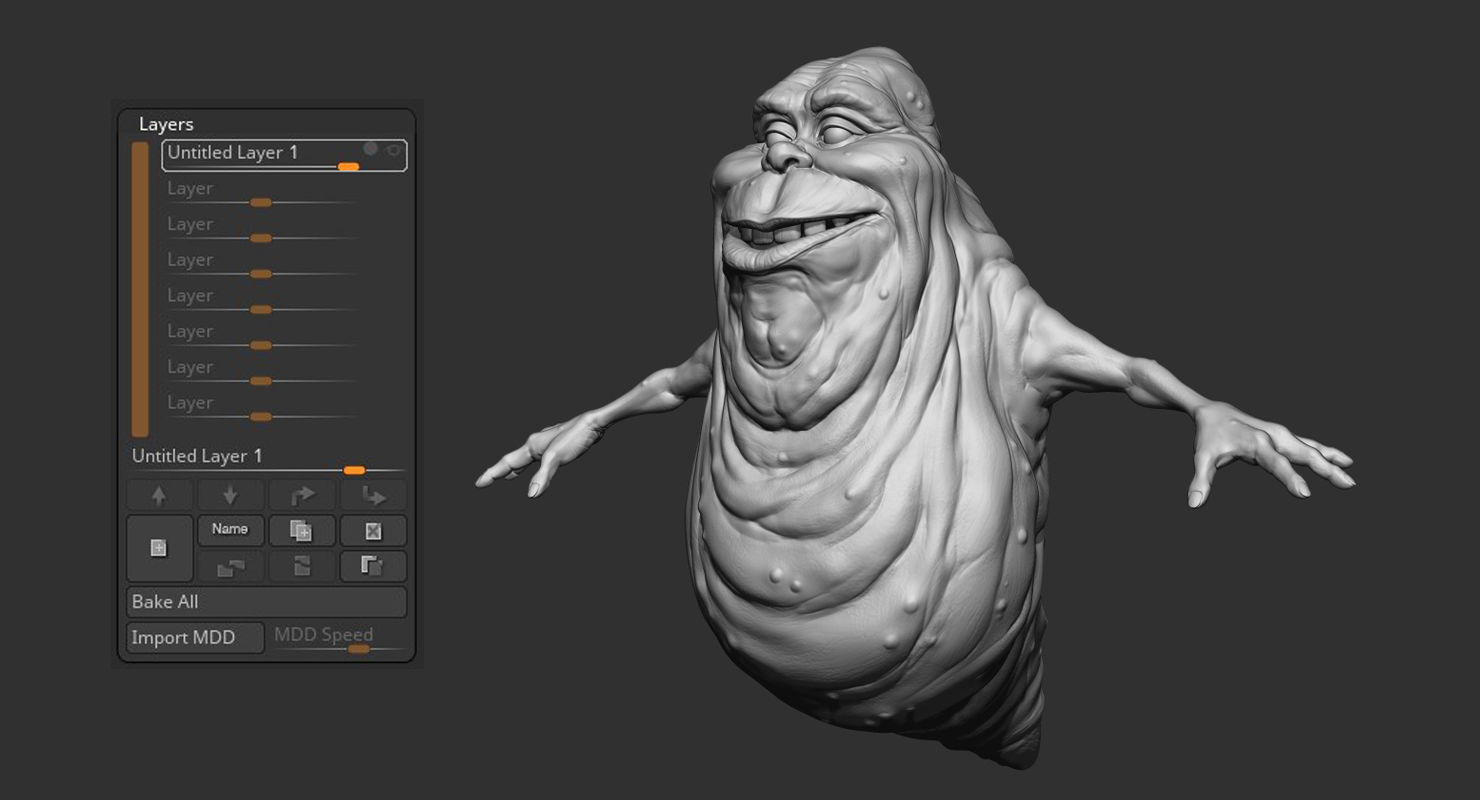
Task: Click the Import MDD button
Action: 195,637
